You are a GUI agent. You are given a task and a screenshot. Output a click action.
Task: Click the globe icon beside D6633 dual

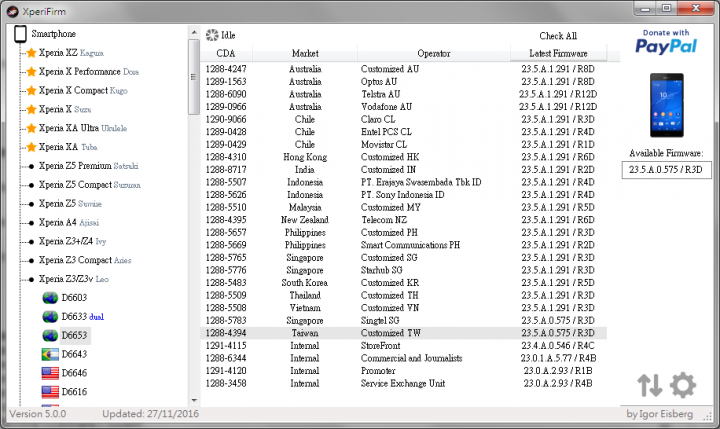pyautogui.click(x=50, y=316)
